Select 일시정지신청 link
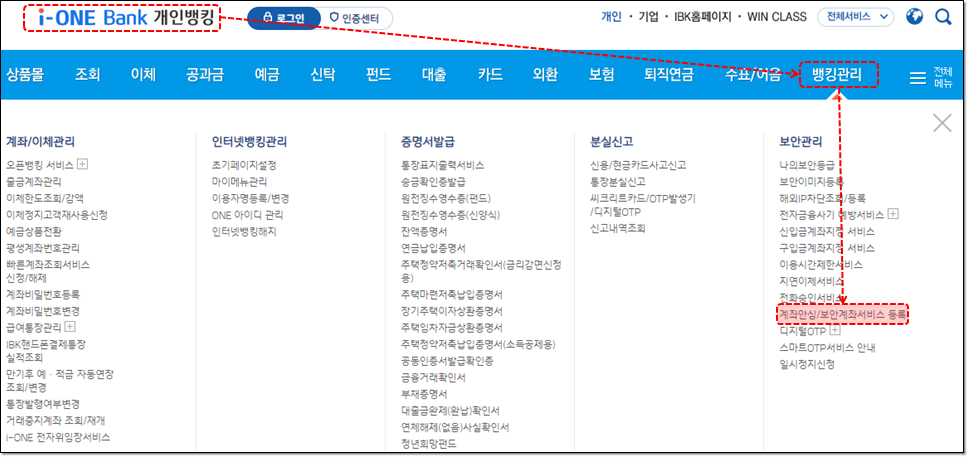 807,364
